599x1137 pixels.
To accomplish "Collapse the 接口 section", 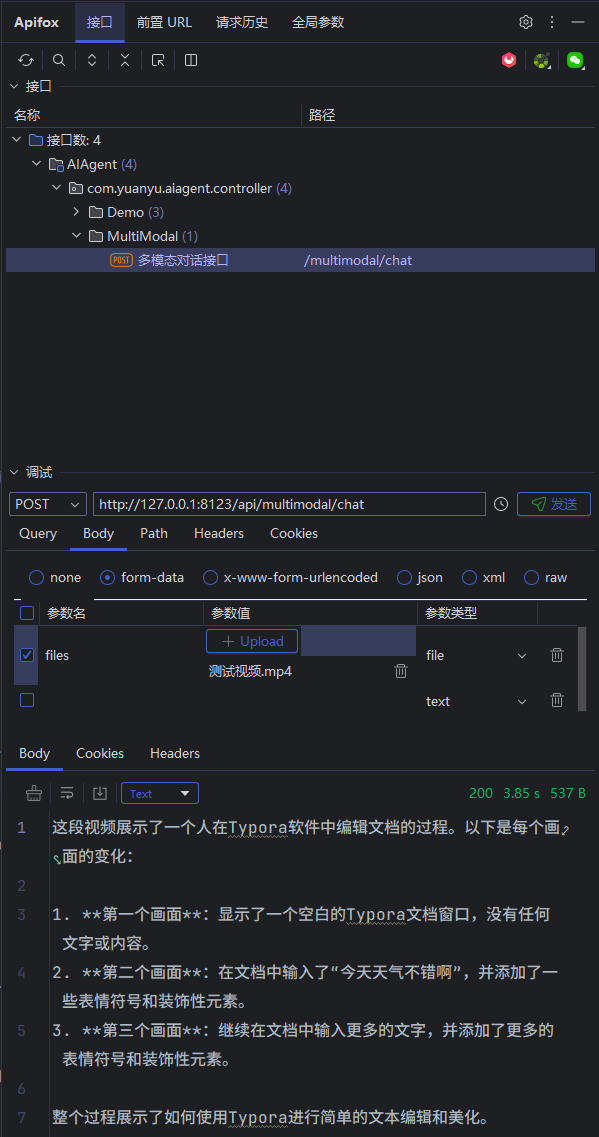I will pyautogui.click(x=15, y=86).
